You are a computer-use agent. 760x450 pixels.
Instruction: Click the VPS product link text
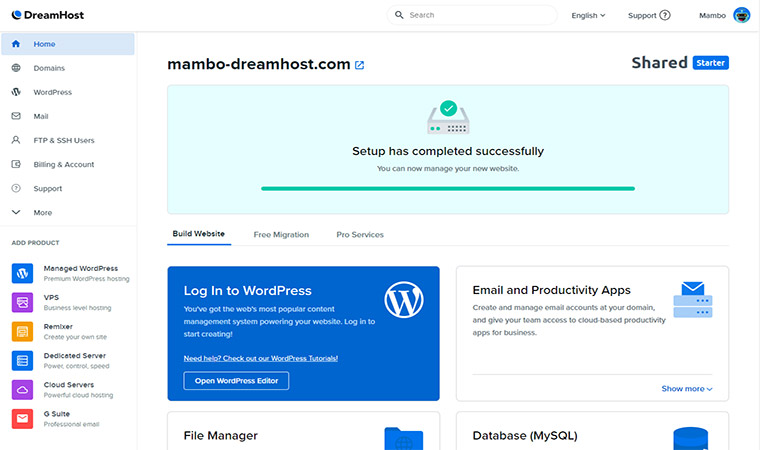pos(51,297)
